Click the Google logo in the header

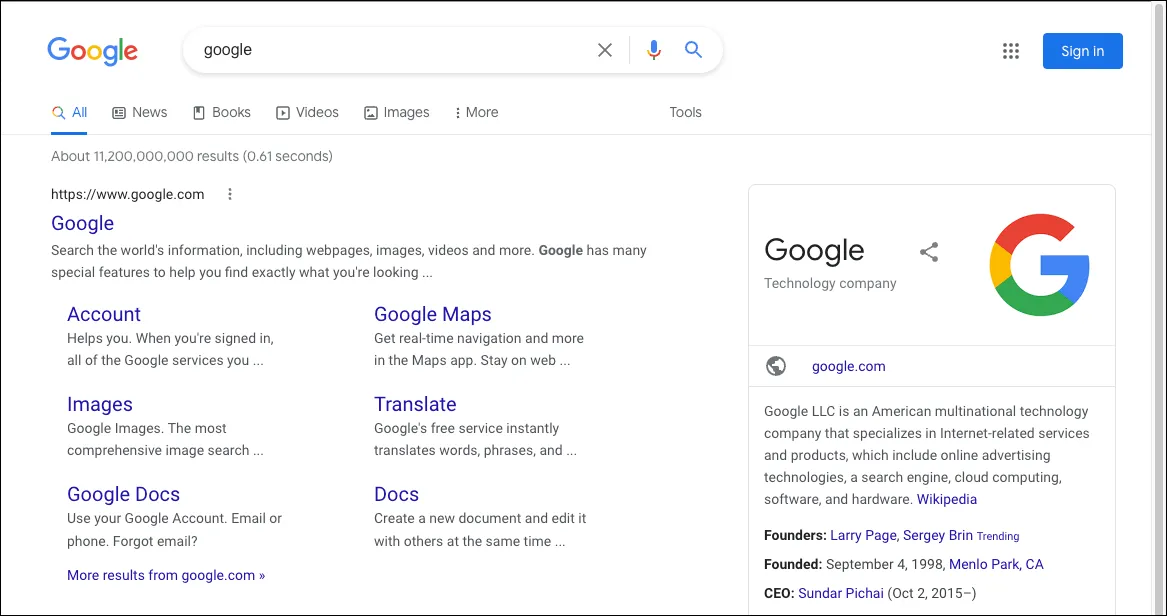(x=92, y=51)
